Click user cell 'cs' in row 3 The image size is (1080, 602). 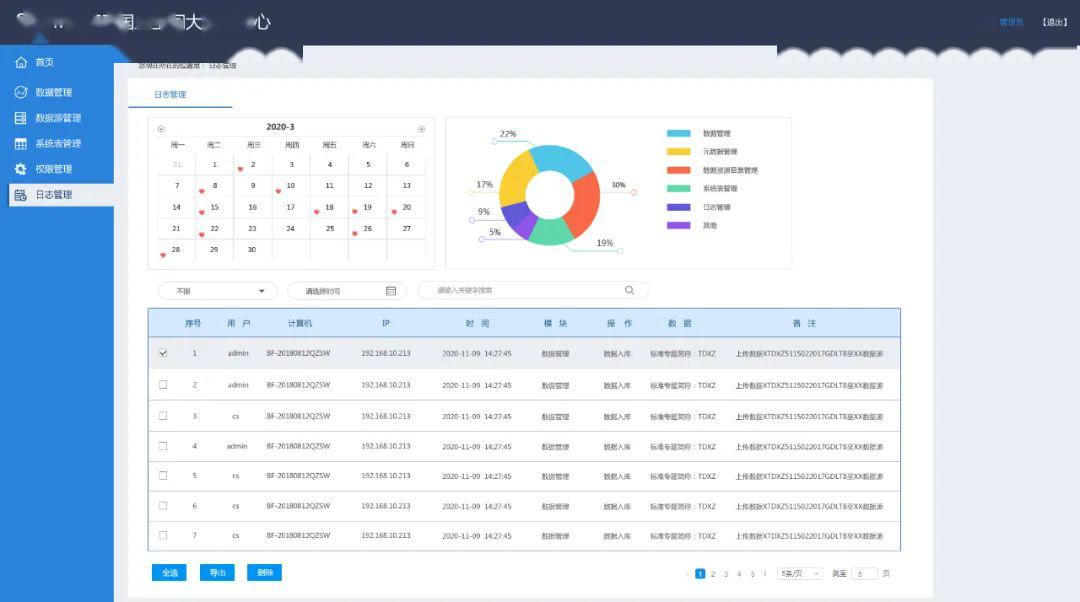(236, 416)
